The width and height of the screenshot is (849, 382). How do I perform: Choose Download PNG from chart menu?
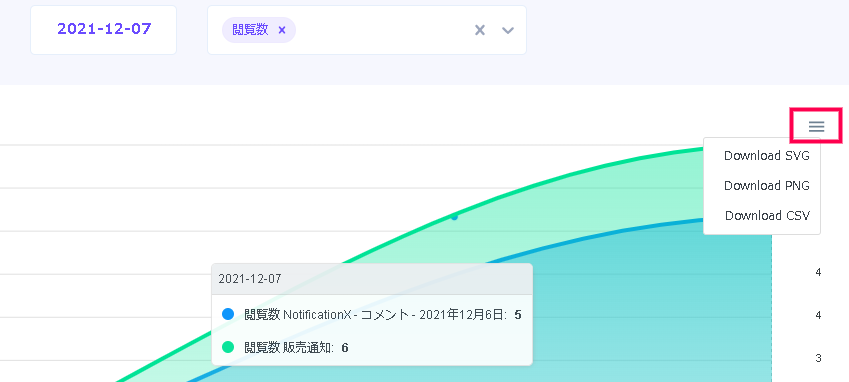pos(767,186)
